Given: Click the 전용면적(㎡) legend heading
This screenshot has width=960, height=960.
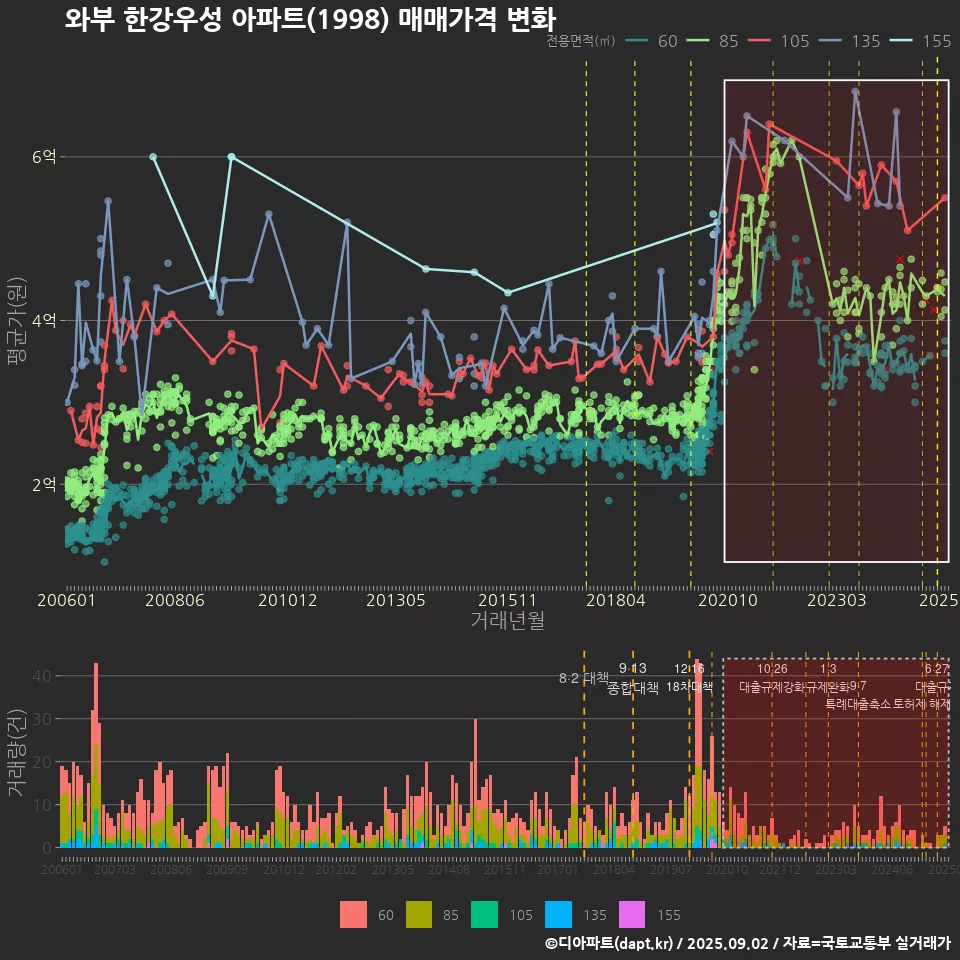Looking at the screenshot, I should [580, 41].
